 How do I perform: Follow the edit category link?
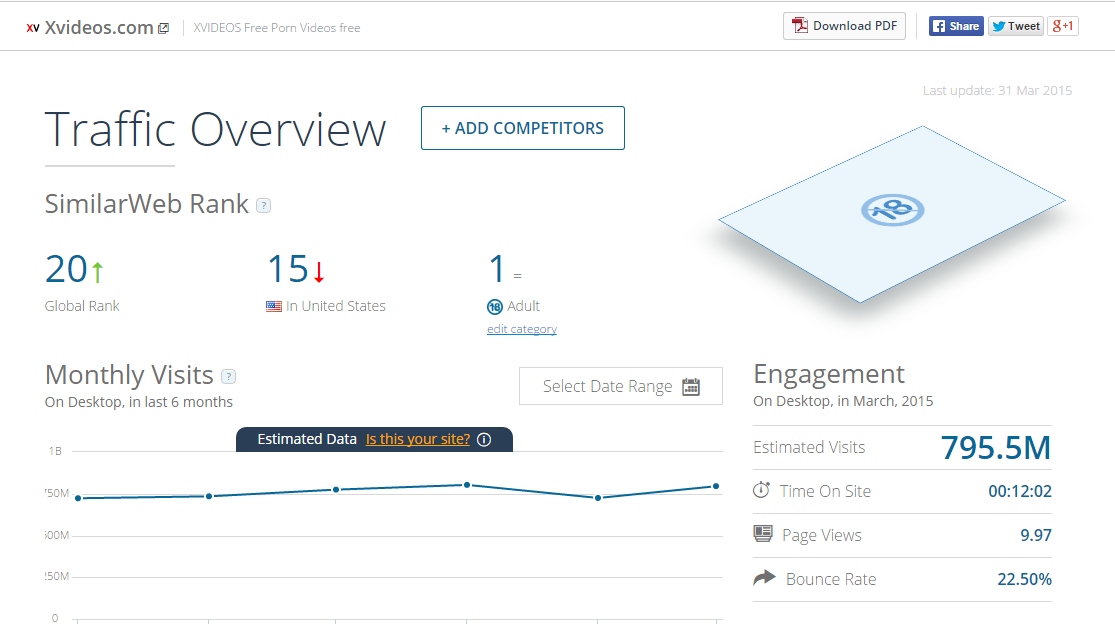tap(522, 329)
